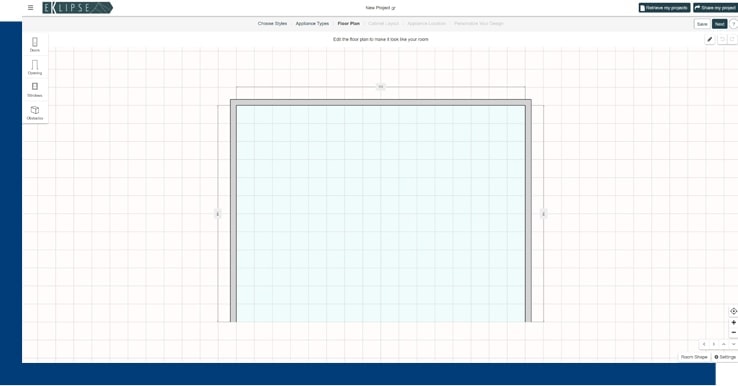Pan the canvas left with arrow
738x386 pixels.
pos(704,344)
